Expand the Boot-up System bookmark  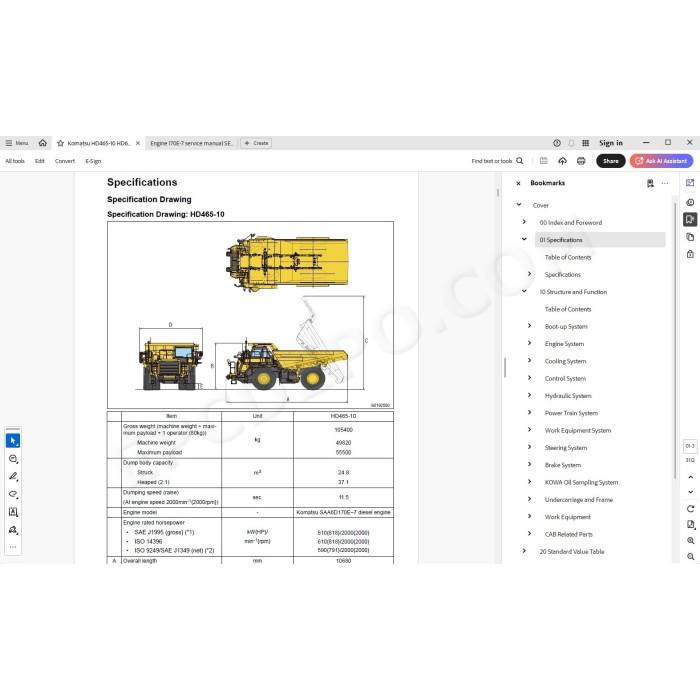[x=529, y=326]
